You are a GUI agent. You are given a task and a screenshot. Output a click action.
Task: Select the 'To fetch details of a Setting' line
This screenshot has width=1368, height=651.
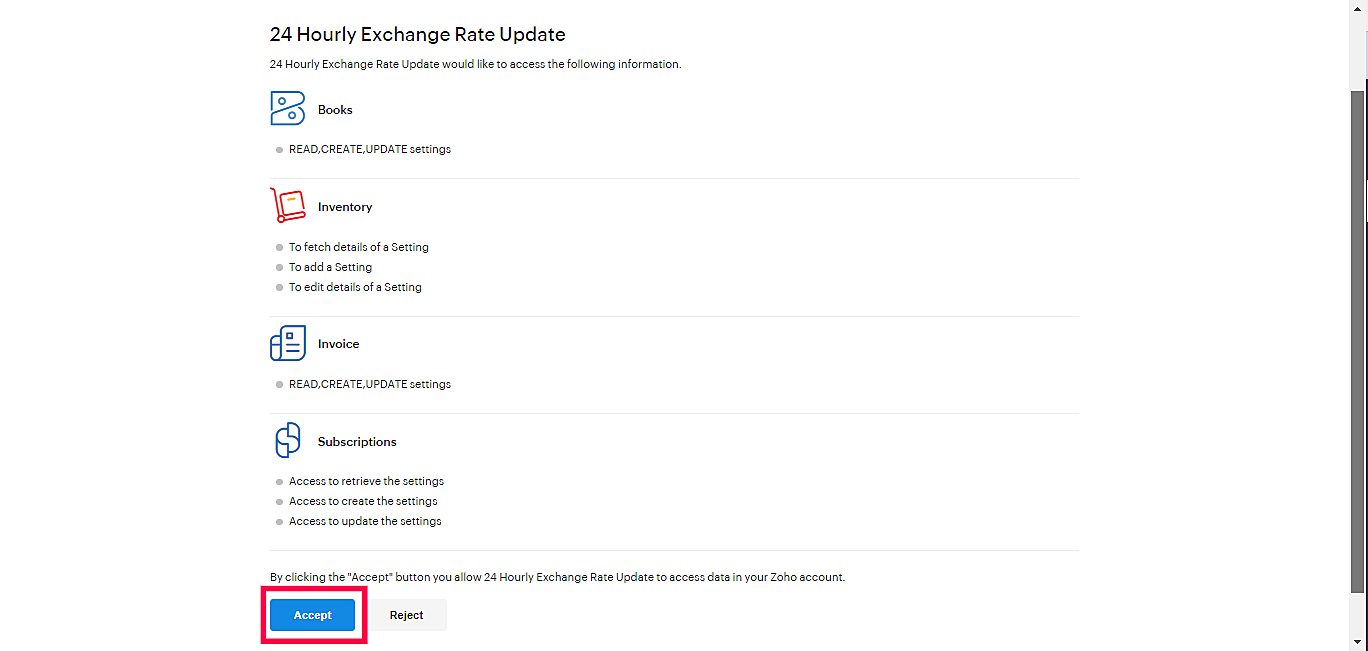tap(359, 247)
